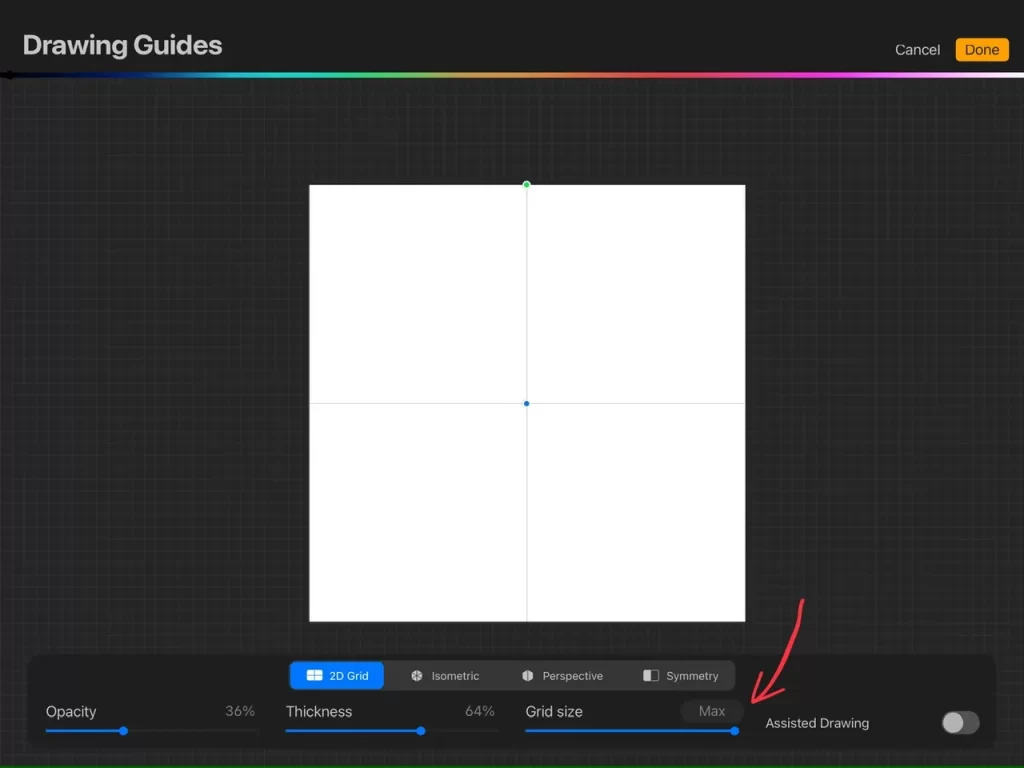
Task: Switch to the Isometric guide tab
Action: (445, 675)
